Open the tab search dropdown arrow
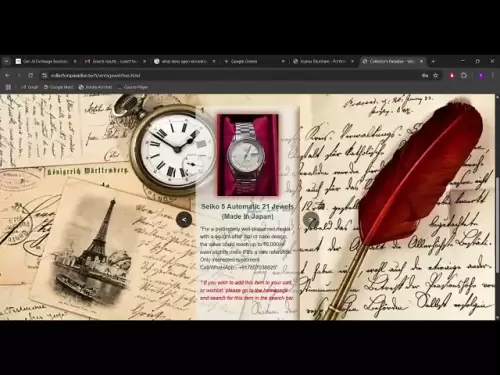The width and height of the screenshot is (500, 375). pyautogui.click(x=6, y=61)
